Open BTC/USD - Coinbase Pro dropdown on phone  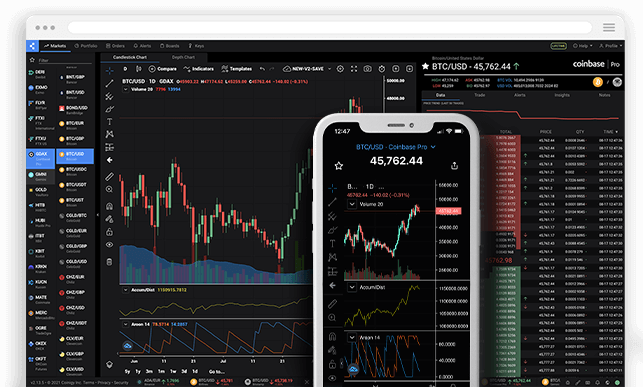click(x=396, y=147)
